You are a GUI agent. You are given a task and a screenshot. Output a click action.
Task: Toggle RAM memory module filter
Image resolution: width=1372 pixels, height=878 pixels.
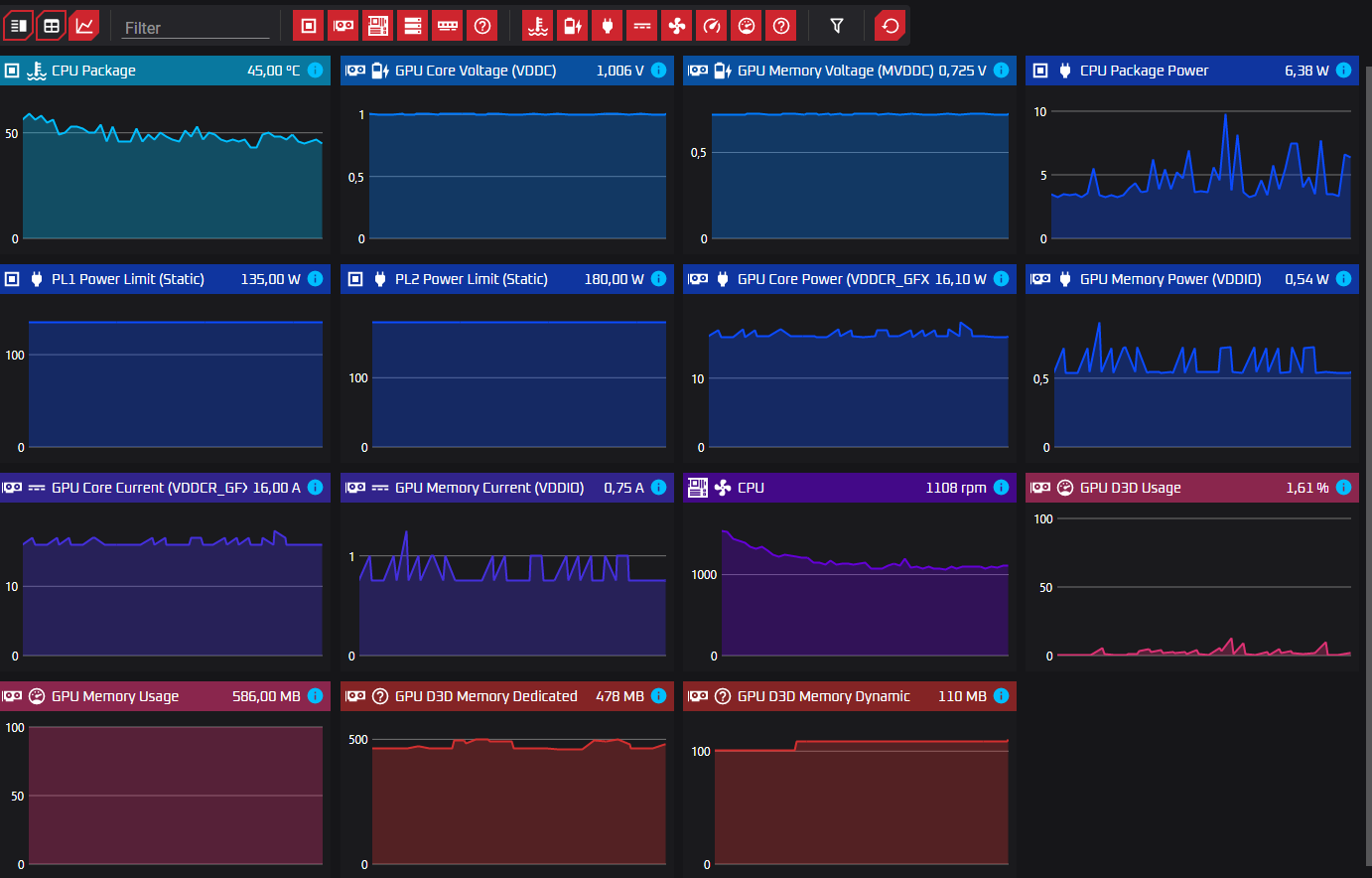coord(447,26)
